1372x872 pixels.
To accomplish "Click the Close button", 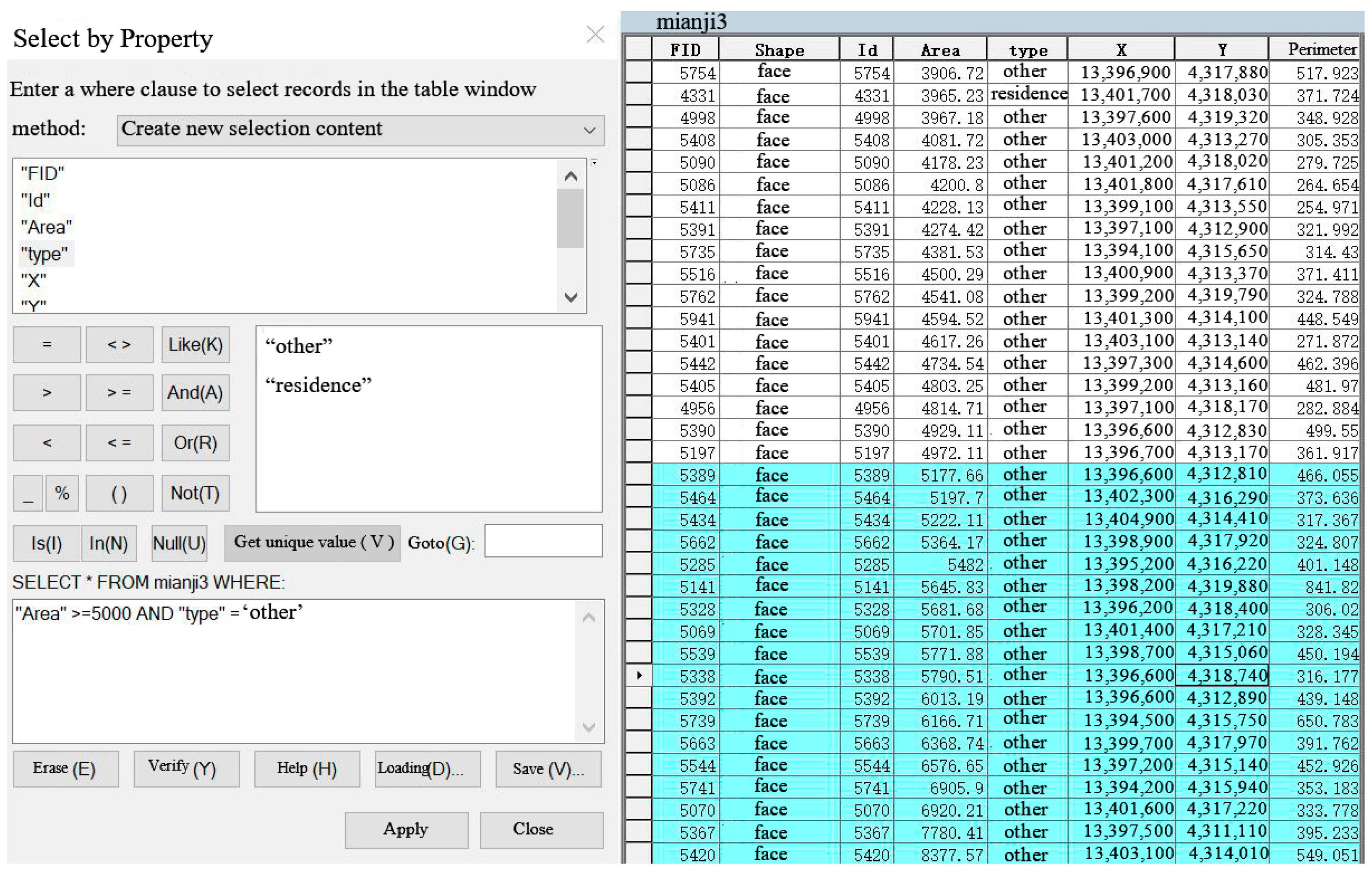I will click(x=541, y=830).
